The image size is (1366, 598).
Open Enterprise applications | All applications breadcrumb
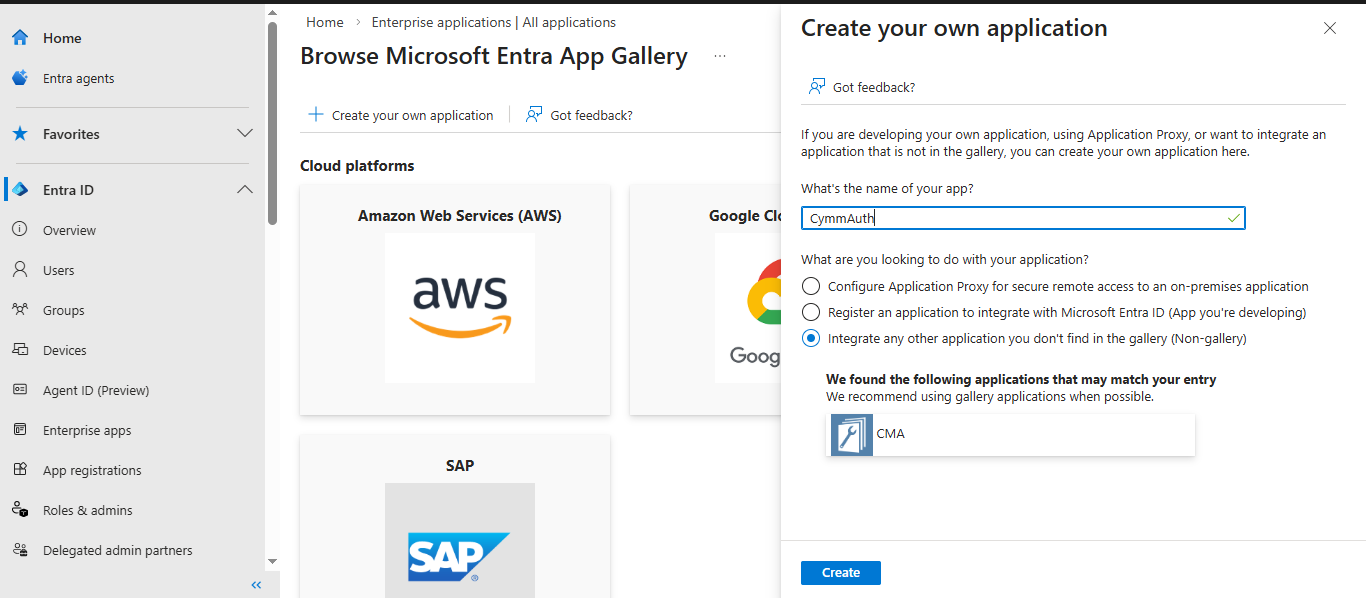tap(494, 22)
